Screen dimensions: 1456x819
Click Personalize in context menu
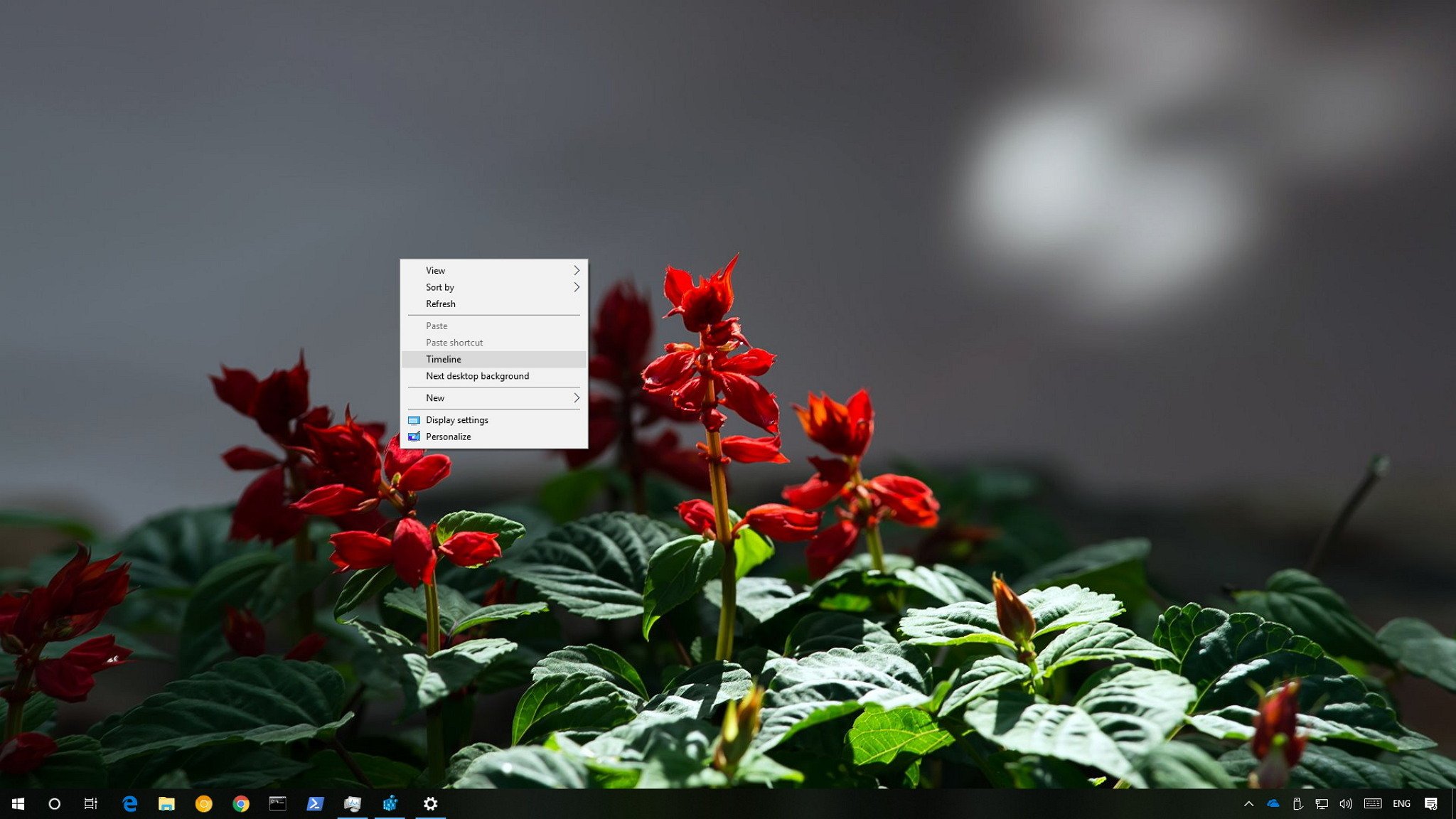449,436
